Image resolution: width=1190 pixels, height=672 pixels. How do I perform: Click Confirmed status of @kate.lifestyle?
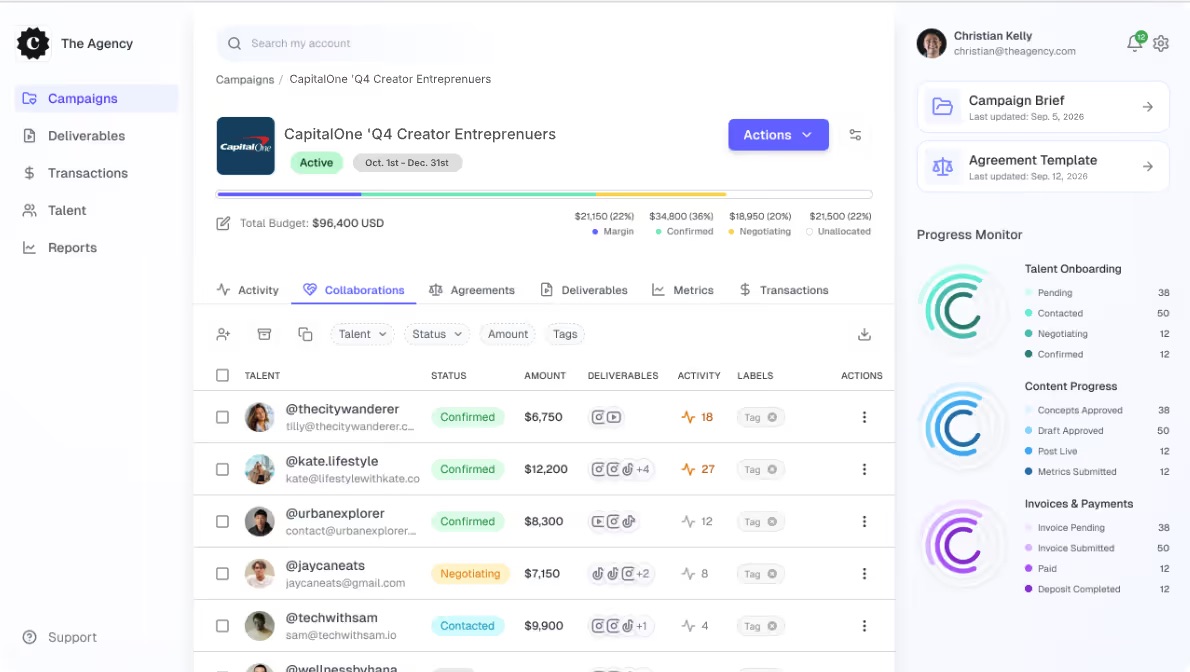pyautogui.click(x=468, y=469)
